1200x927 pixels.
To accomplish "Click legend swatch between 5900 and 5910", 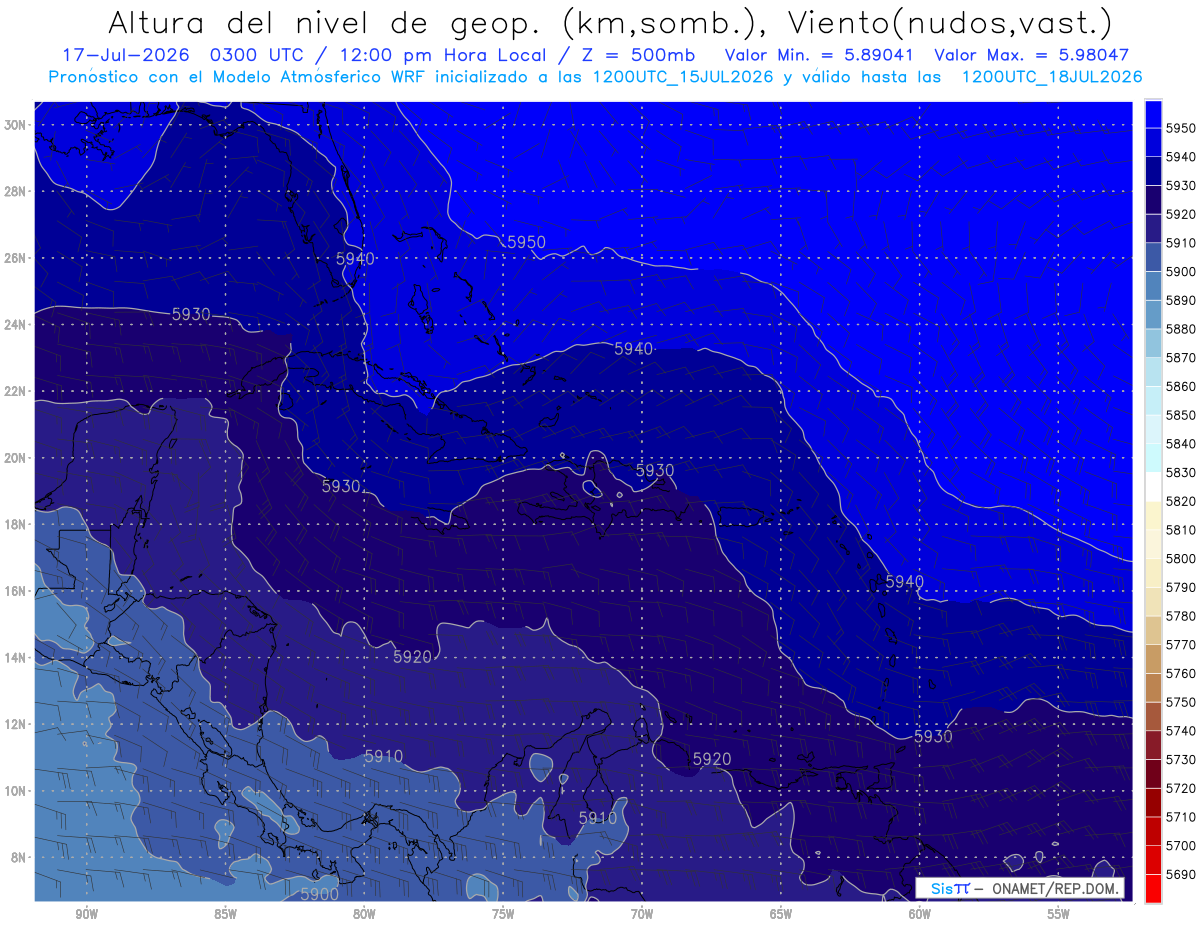I will click(1153, 256).
